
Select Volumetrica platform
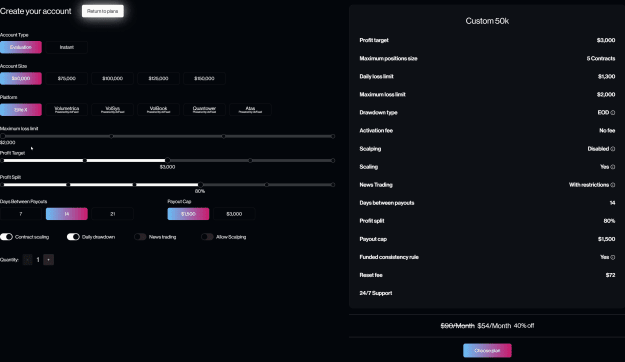[x=67, y=110]
